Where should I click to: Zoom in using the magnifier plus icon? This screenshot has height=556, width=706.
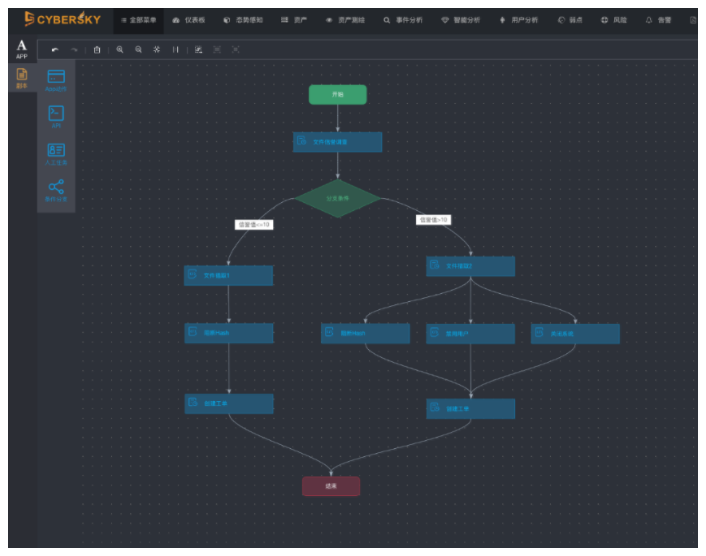(120, 49)
